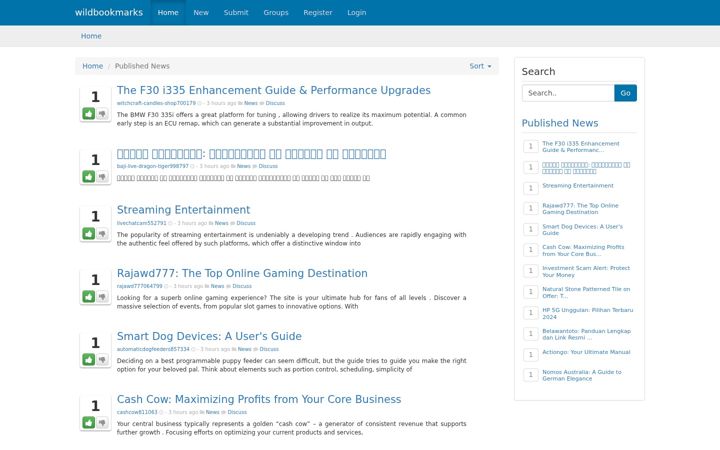
Task: Downvote the baji-live-dragon-tiger998797 story
Action: coord(102,176)
